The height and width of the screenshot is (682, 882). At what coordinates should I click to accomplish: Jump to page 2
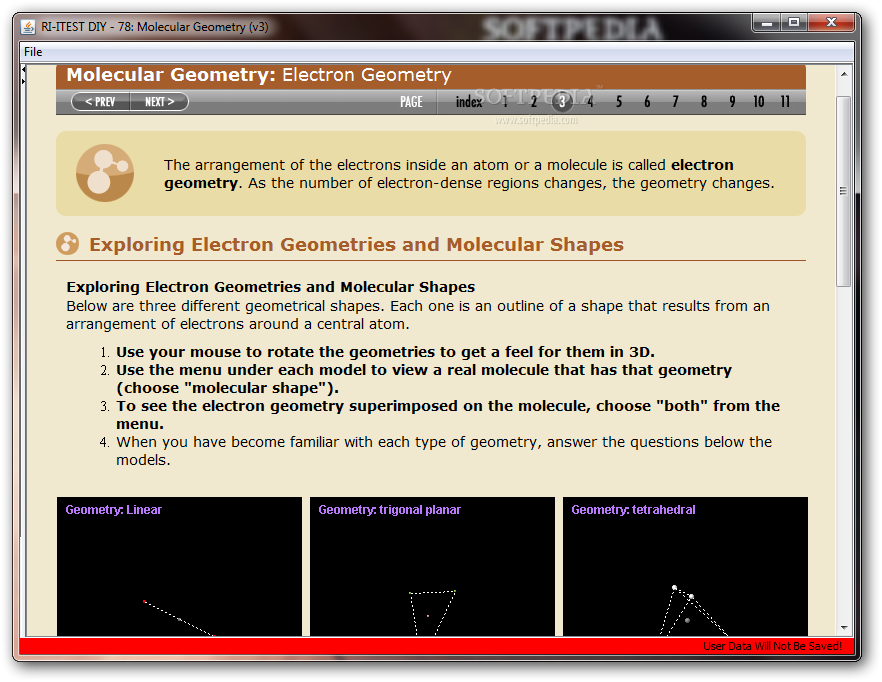coord(534,102)
